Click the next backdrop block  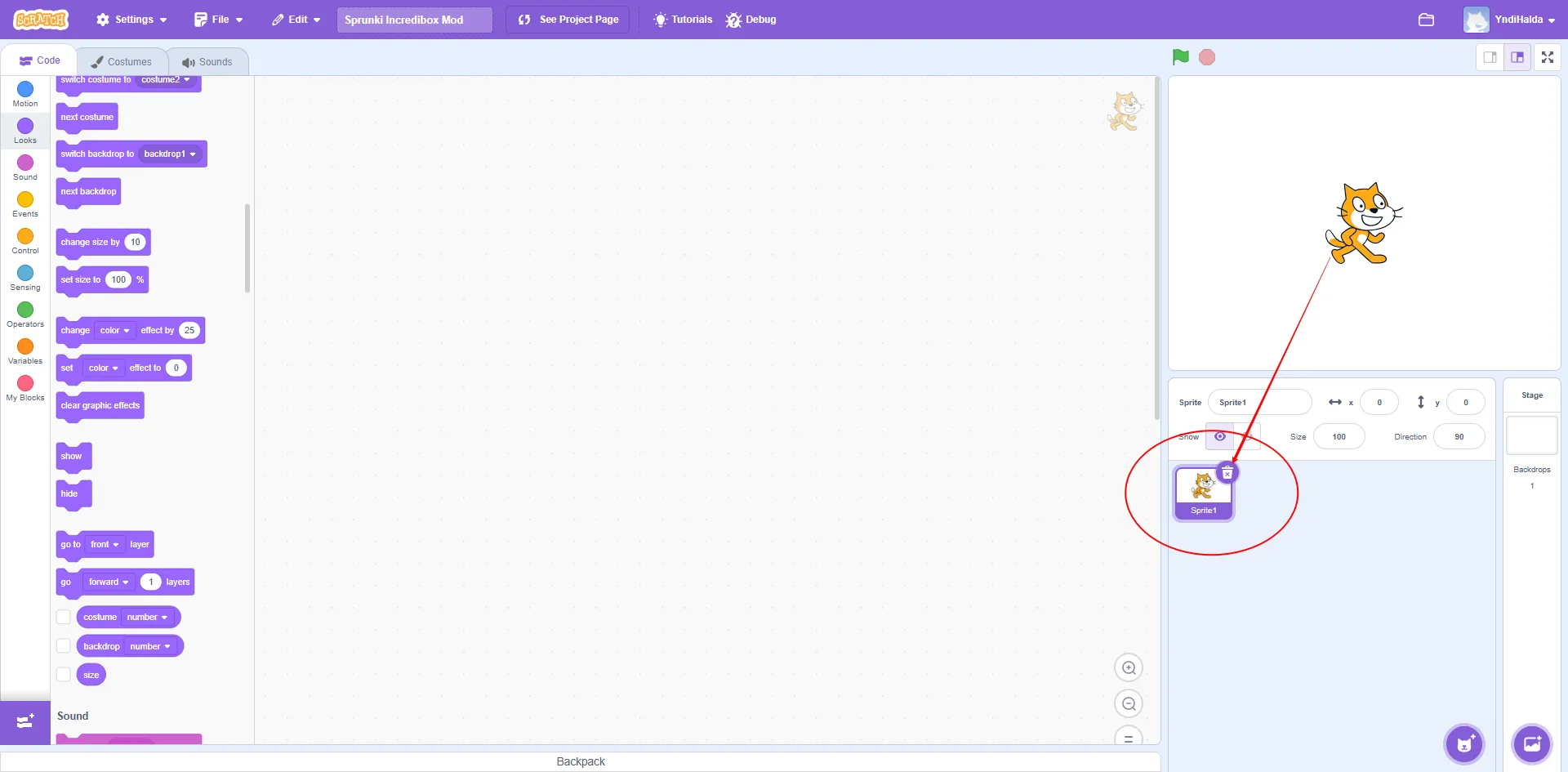[88, 191]
